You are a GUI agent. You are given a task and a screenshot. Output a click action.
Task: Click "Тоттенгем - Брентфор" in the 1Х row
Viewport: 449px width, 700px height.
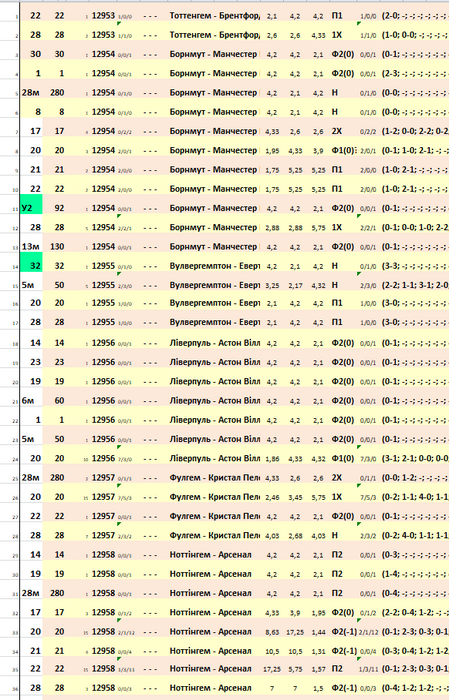(214, 35)
